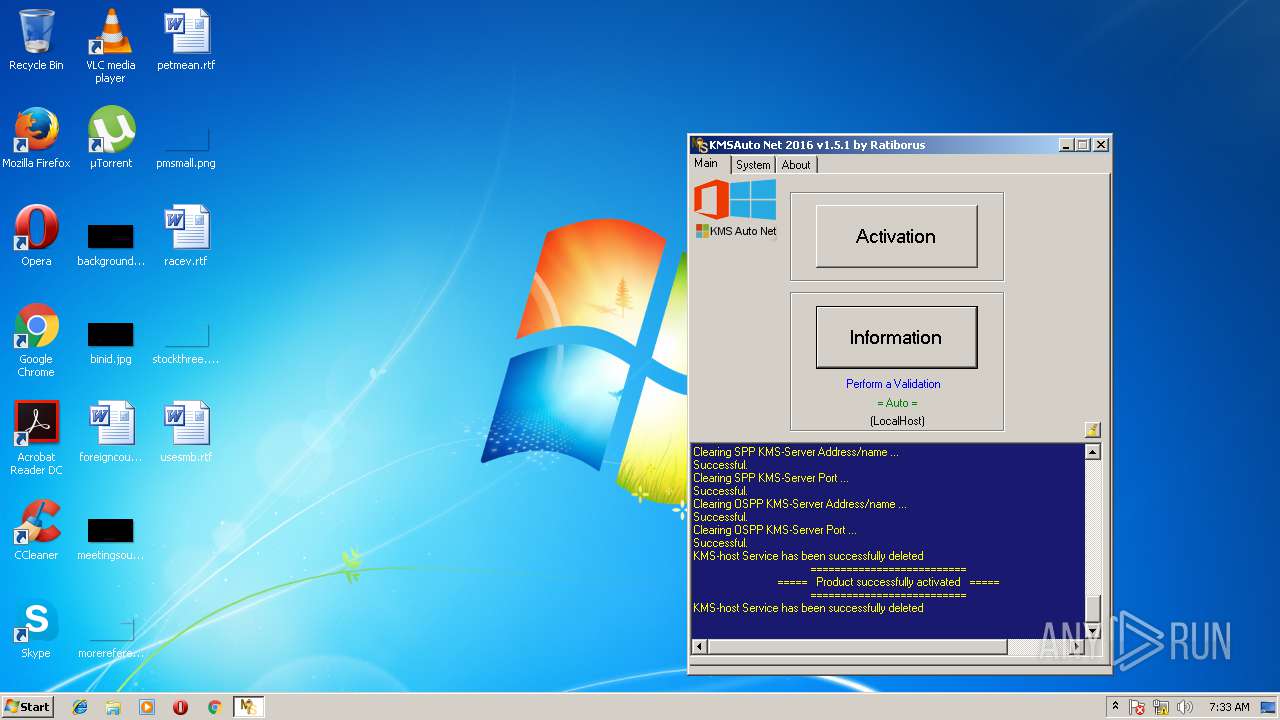This screenshot has width=1280, height=720.
Task: Click the KMS Auto Net label logo
Action: pos(736,231)
